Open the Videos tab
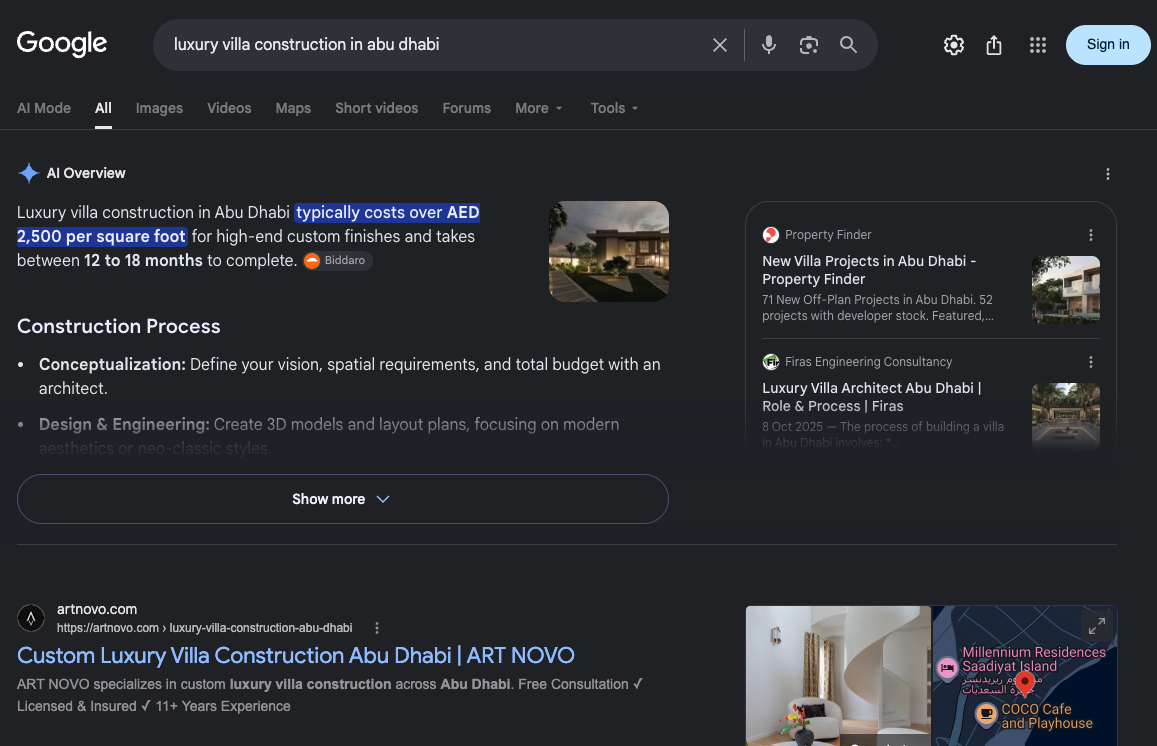 click(229, 108)
